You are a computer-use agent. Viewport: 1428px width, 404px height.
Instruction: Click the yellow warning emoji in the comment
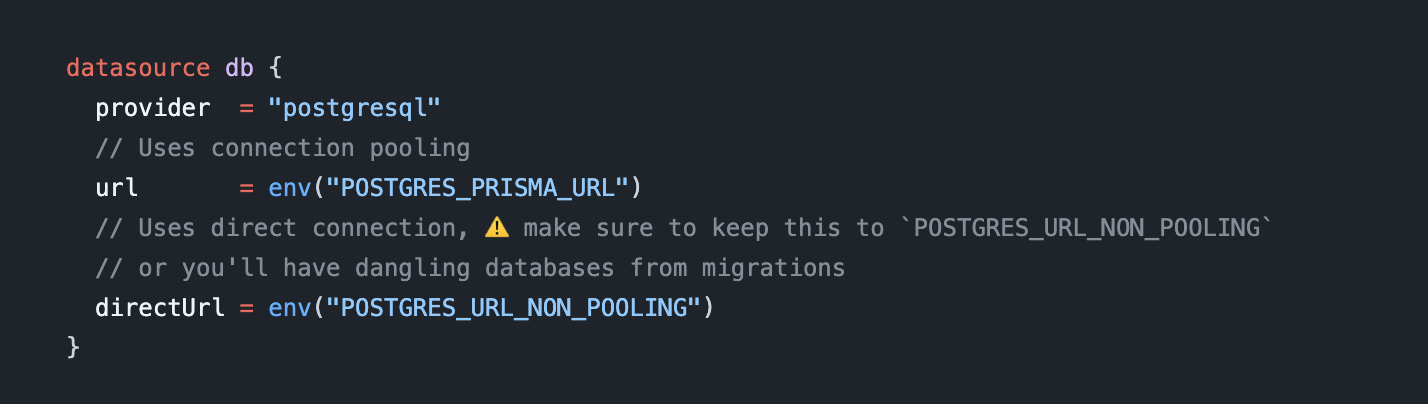[x=497, y=228]
